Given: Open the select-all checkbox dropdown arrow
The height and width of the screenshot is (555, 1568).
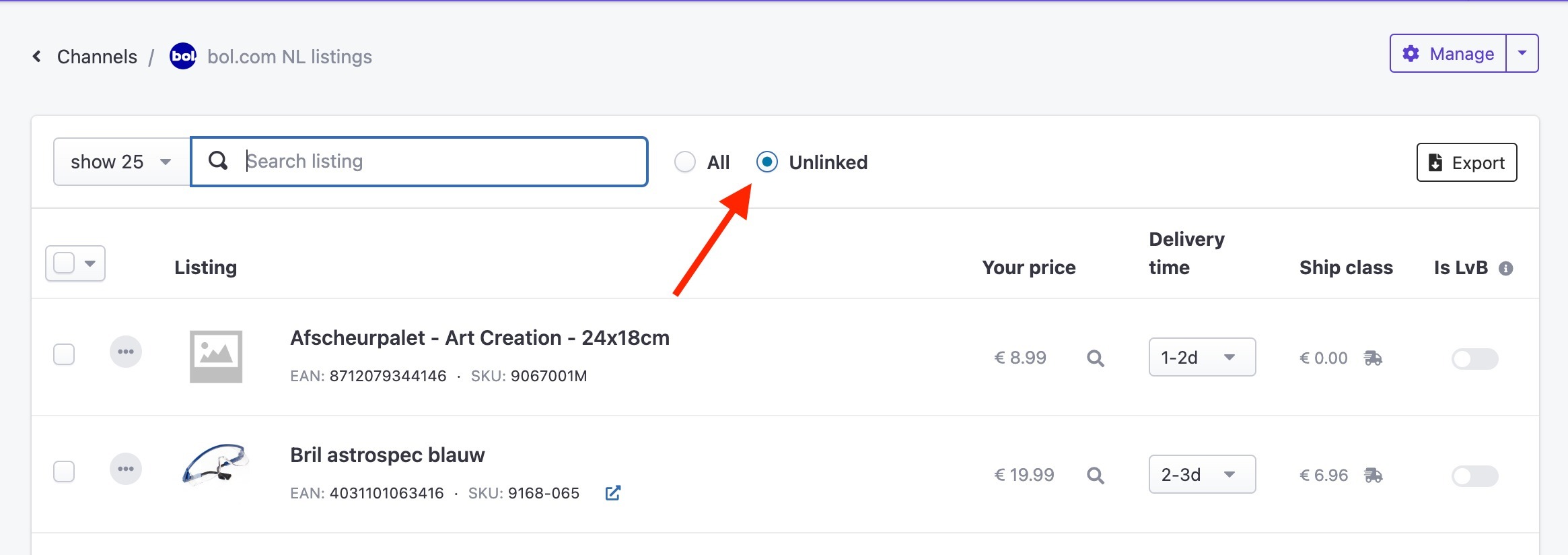Looking at the screenshot, I should tap(90, 263).
